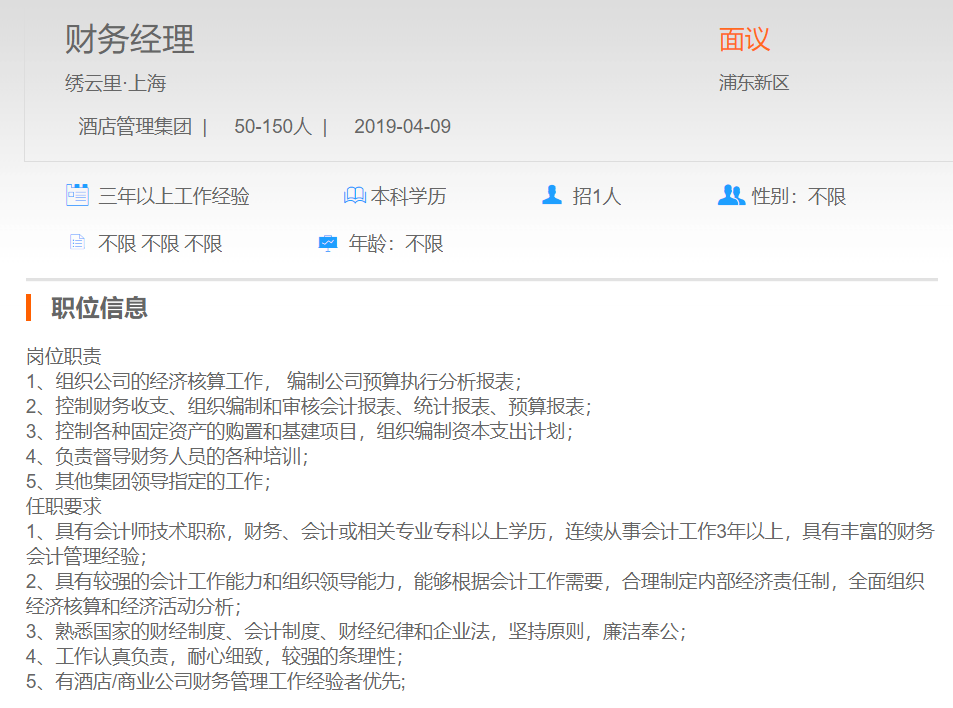The image size is (953, 708).
Task: Open the 财务经理 job title
Action: (x=130, y=40)
